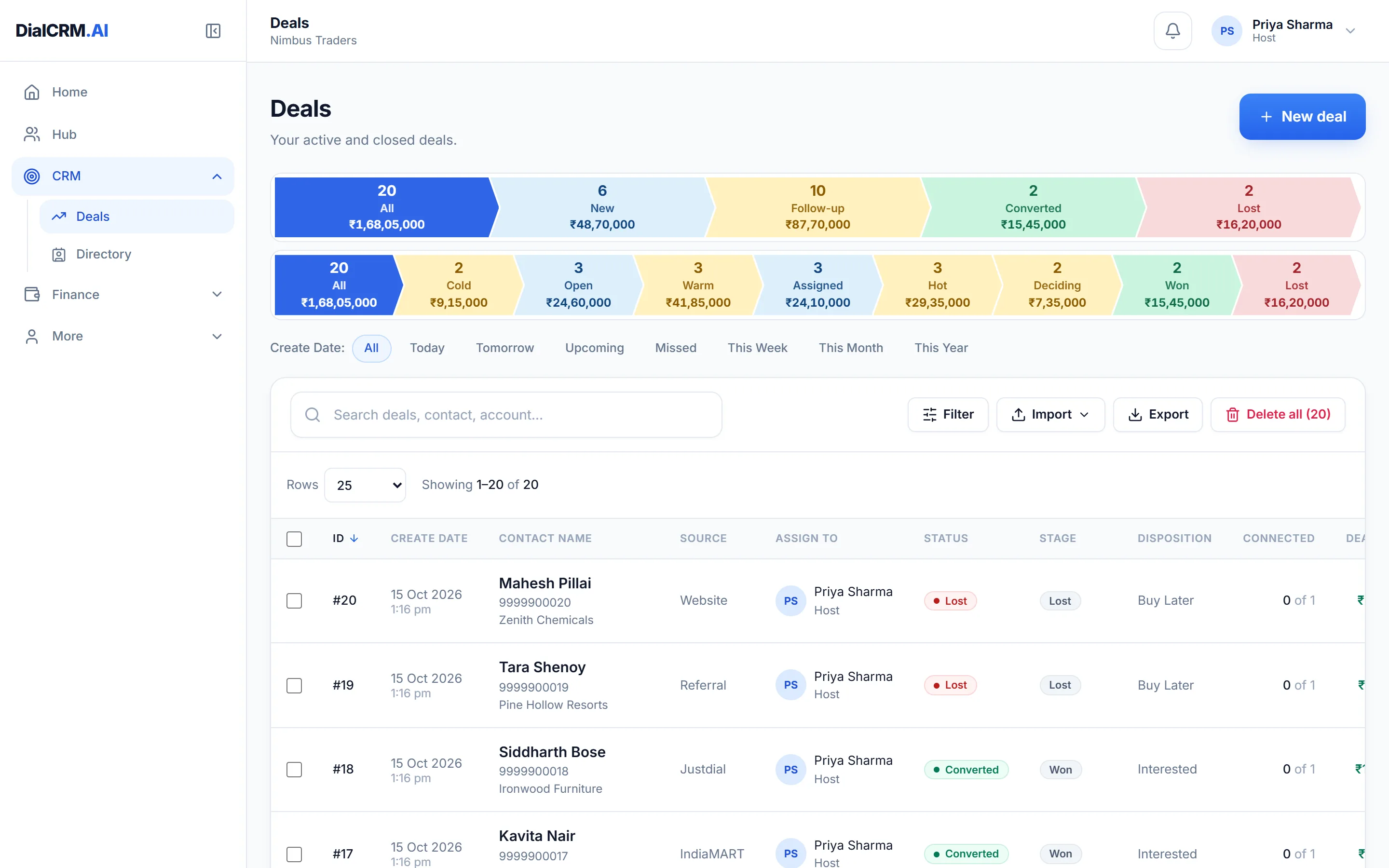This screenshot has height=868, width=1389.
Task: Click the Finance wallet icon
Action: [x=32, y=295]
